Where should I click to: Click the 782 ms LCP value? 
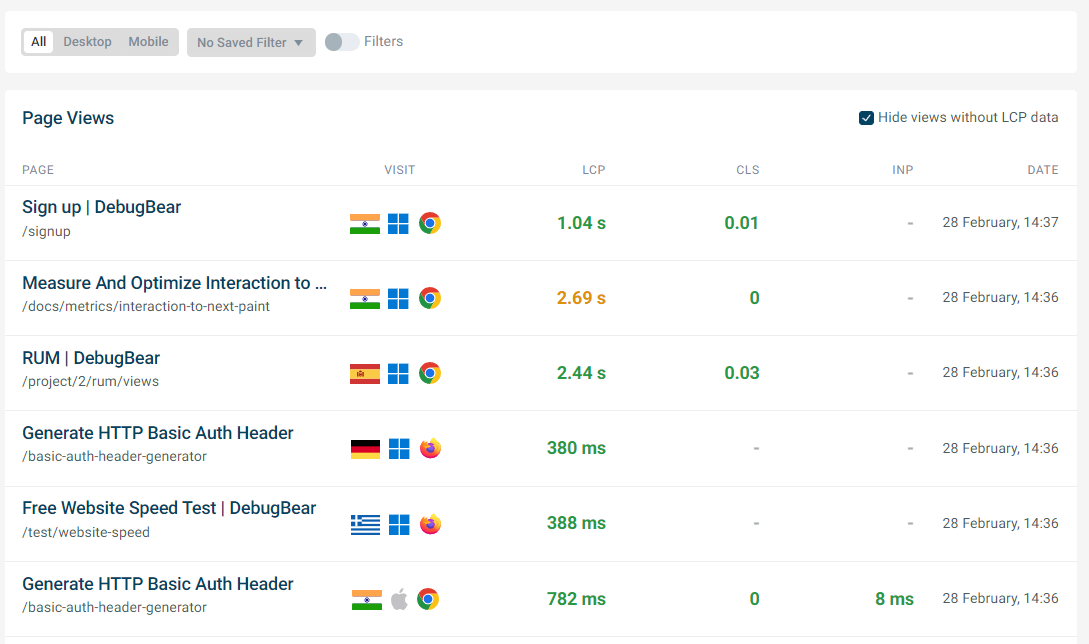click(576, 599)
